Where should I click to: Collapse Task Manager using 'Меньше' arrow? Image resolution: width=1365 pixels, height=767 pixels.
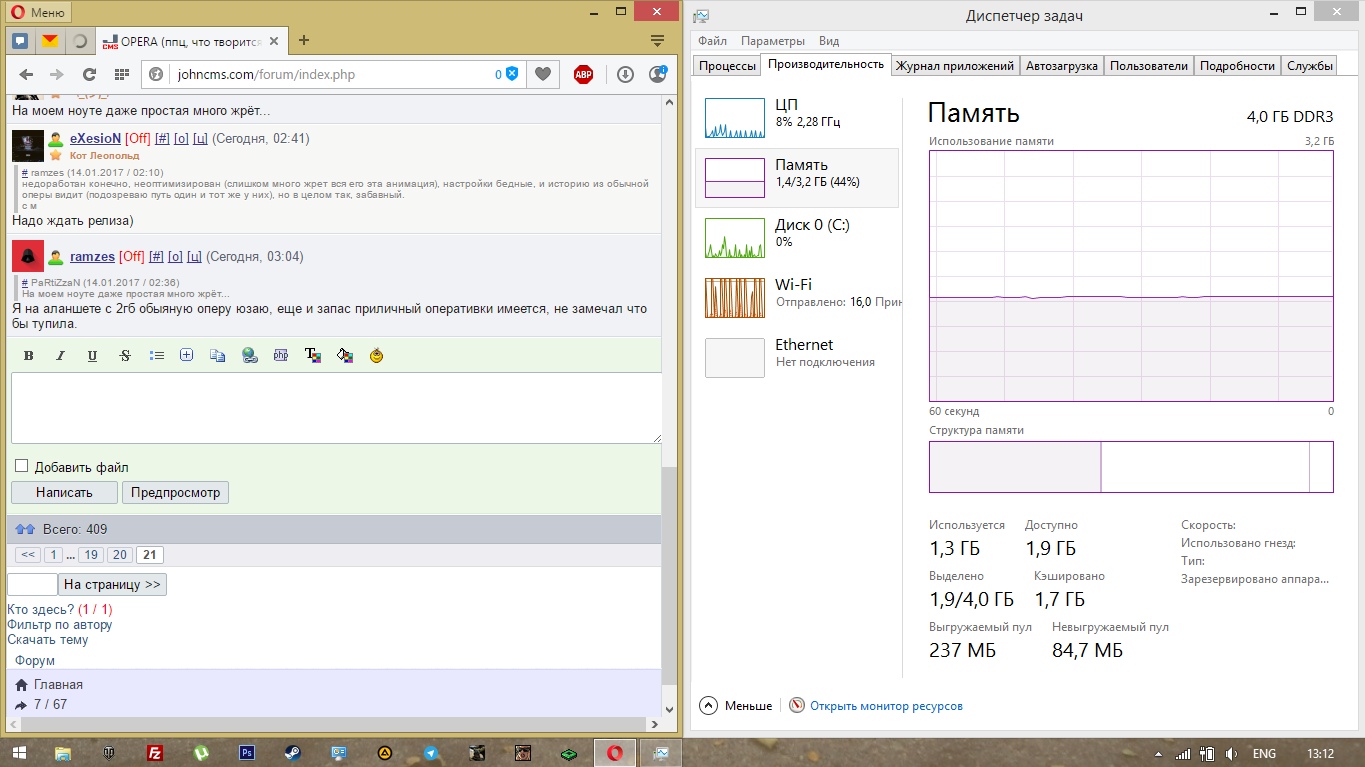709,705
